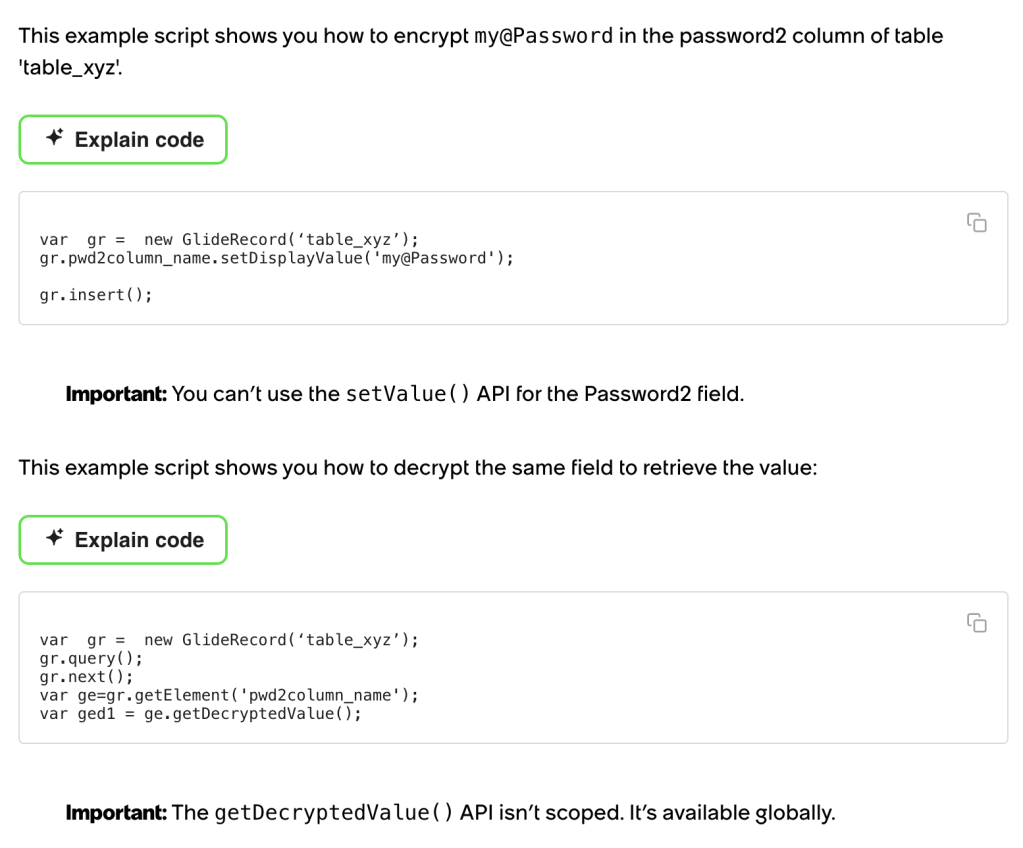
Task: Click the gr.insert(); code line
Action: coord(96,295)
